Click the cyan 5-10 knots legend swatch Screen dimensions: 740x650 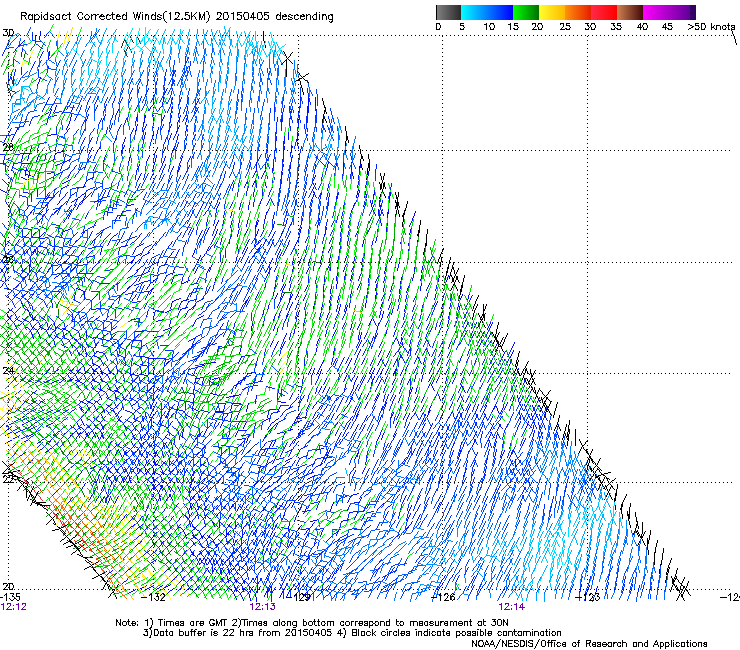point(474,12)
